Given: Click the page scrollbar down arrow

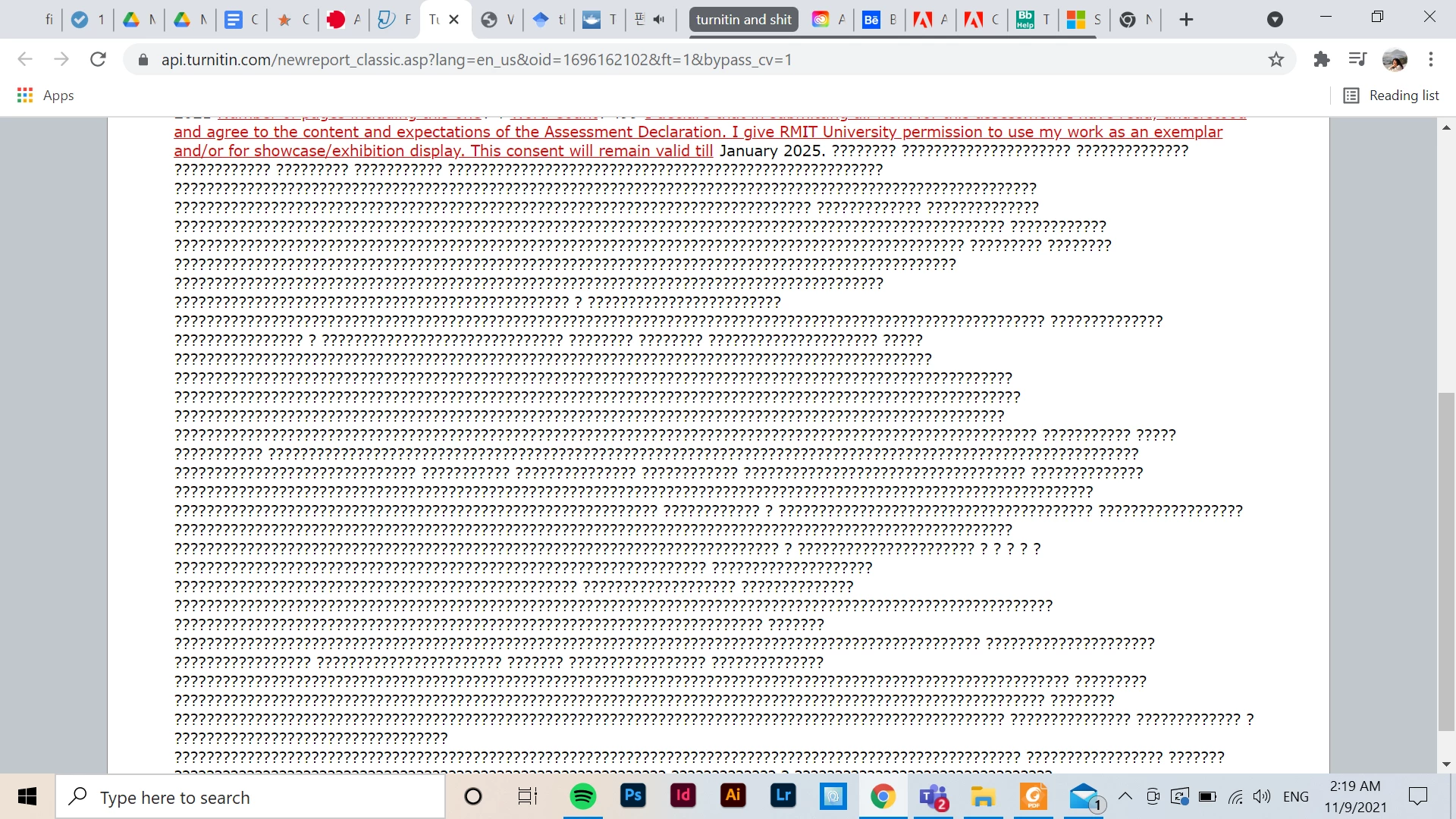Looking at the screenshot, I should click(x=1446, y=764).
